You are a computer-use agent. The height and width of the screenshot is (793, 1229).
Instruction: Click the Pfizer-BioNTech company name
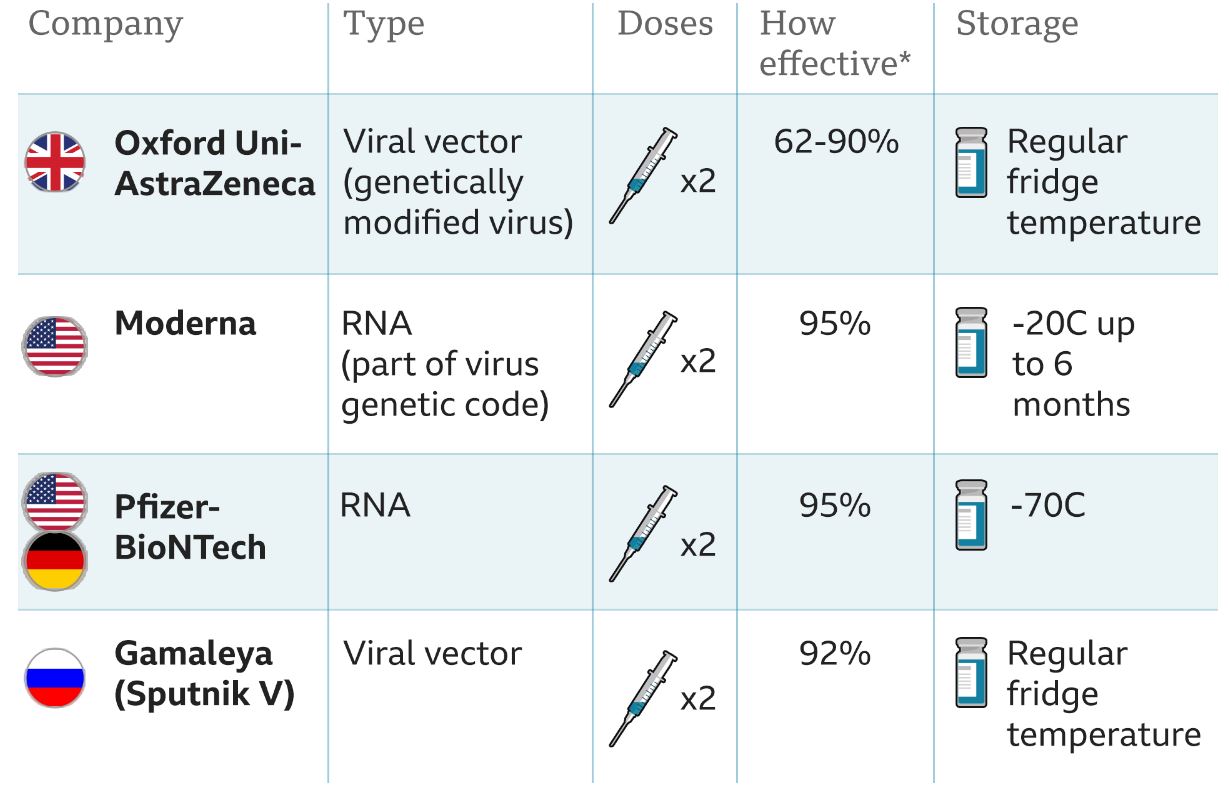coord(190,527)
